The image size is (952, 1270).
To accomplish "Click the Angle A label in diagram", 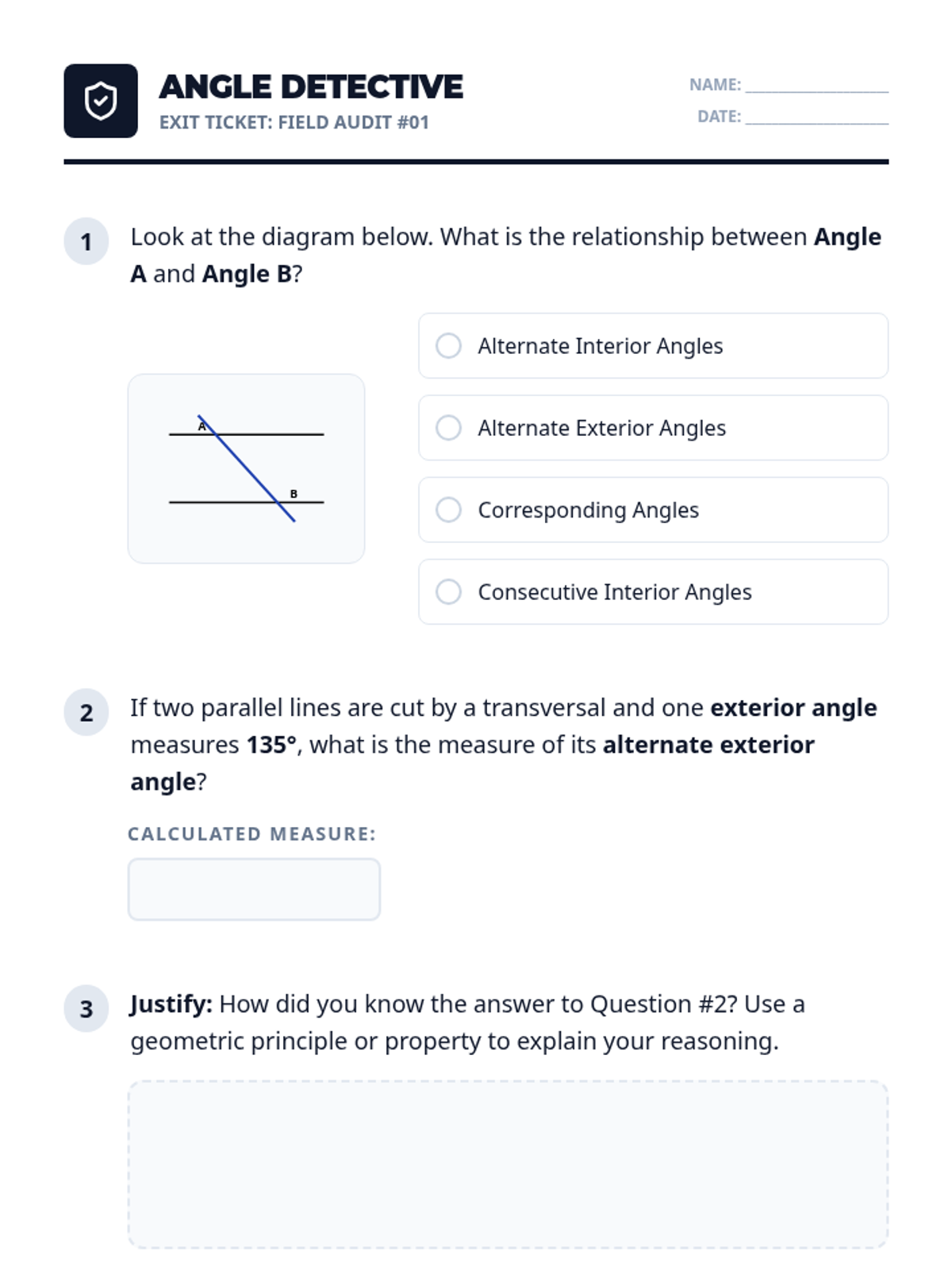I will point(202,426).
